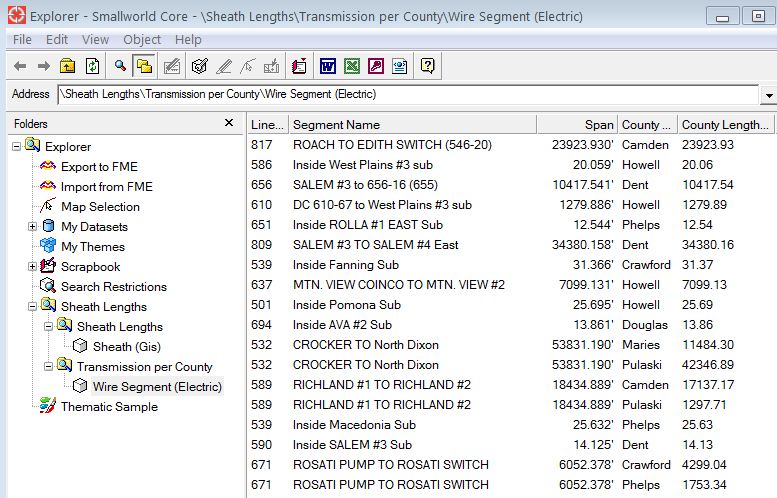Toggle the Folders pane button

pos(144,66)
